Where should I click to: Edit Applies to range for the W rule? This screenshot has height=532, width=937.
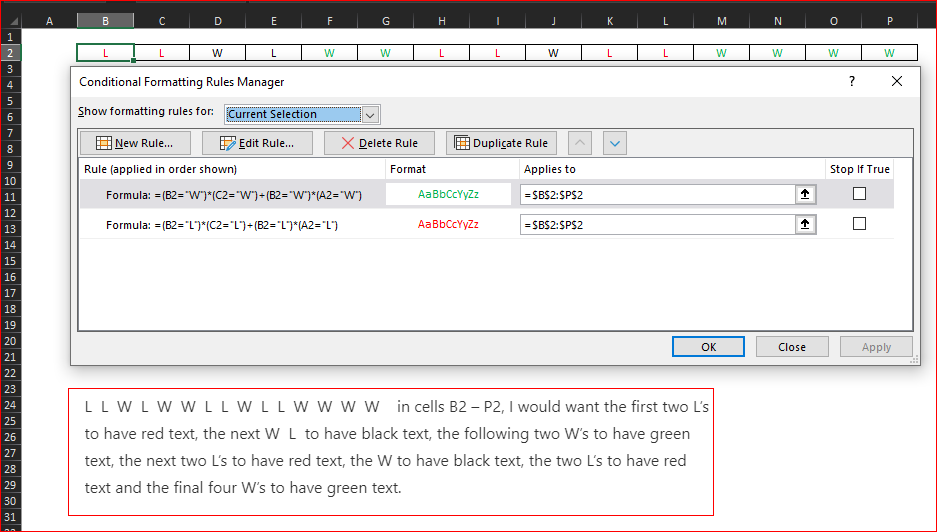click(x=657, y=195)
